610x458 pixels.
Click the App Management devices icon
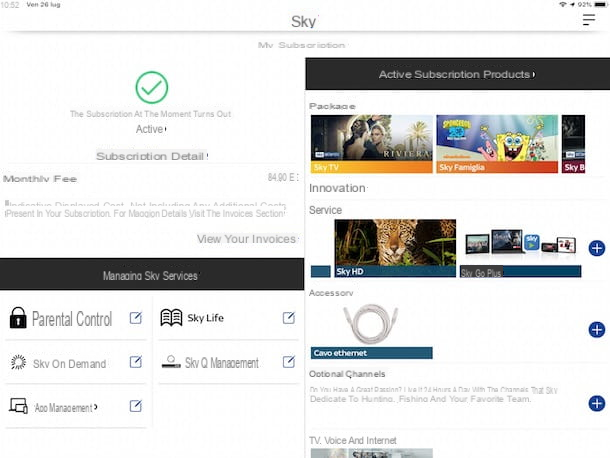pyautogui.click(x=18, y=406)
